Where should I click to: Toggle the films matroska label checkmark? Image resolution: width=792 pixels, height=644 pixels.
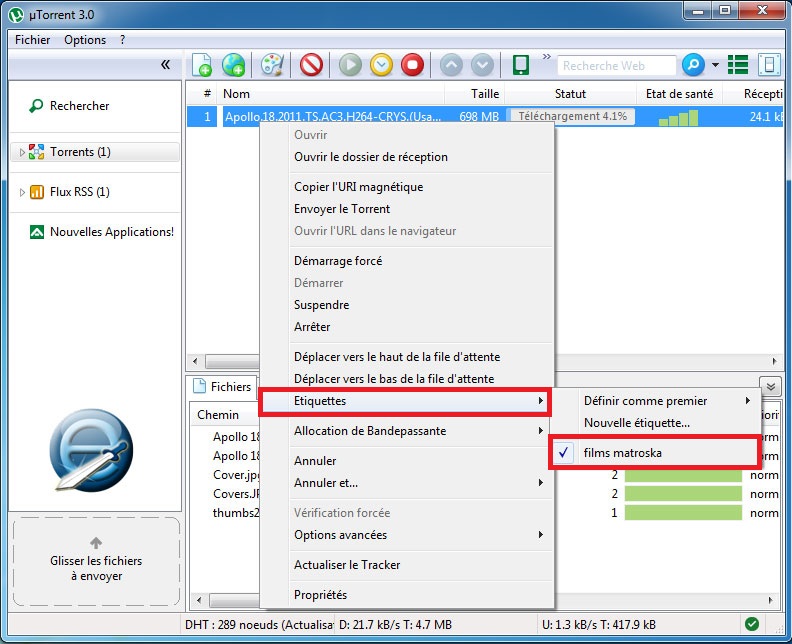[563, 453]
